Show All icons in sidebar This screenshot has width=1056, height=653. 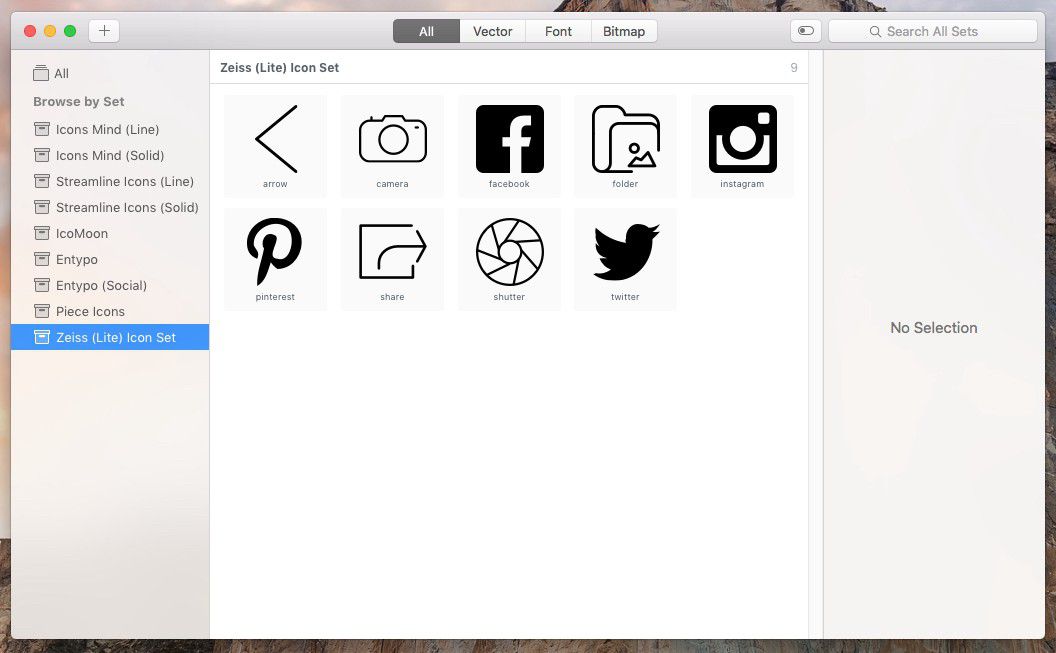(x=61, y=73)
